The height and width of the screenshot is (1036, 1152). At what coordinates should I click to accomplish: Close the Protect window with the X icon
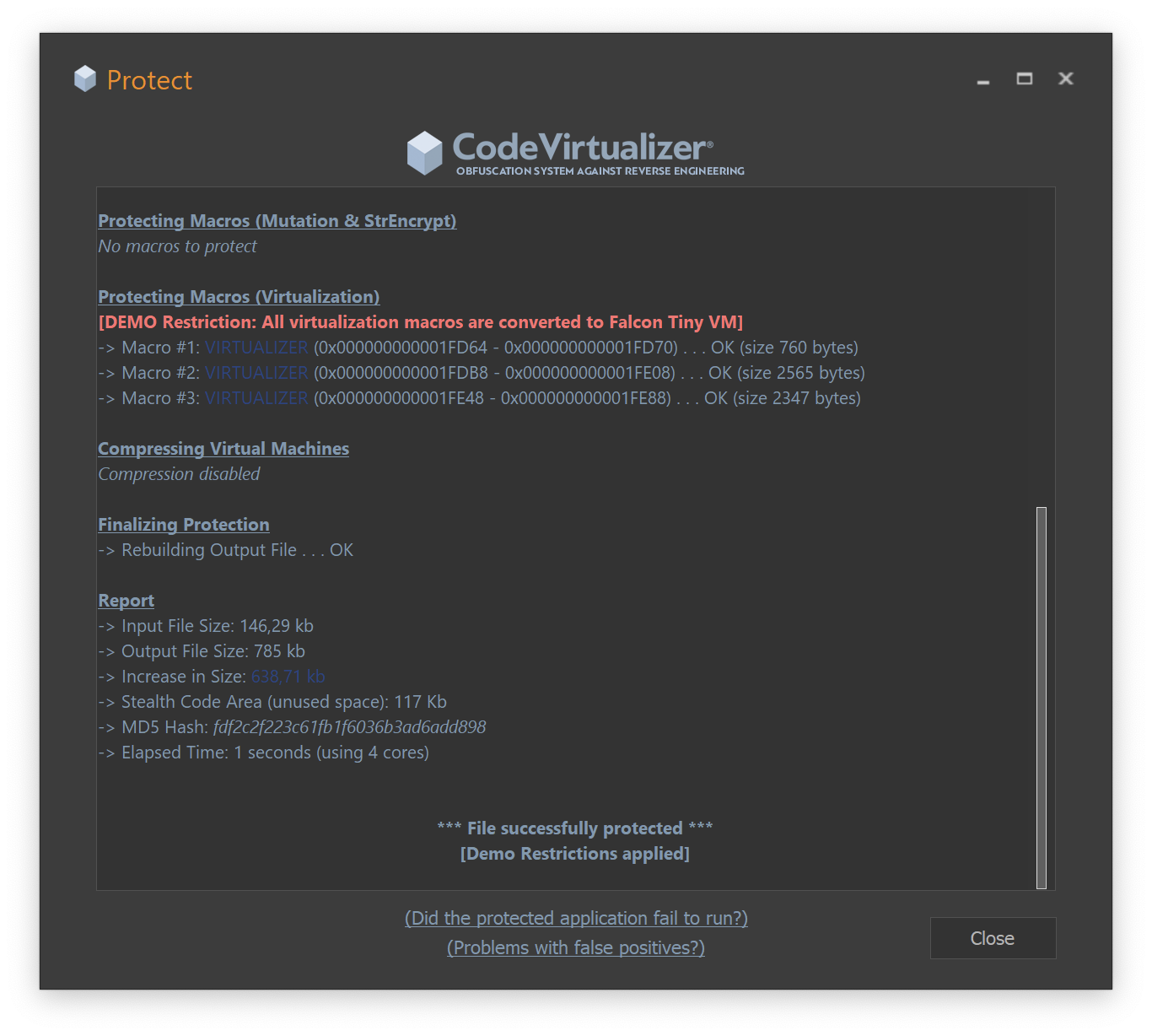tap(1066, 78)
